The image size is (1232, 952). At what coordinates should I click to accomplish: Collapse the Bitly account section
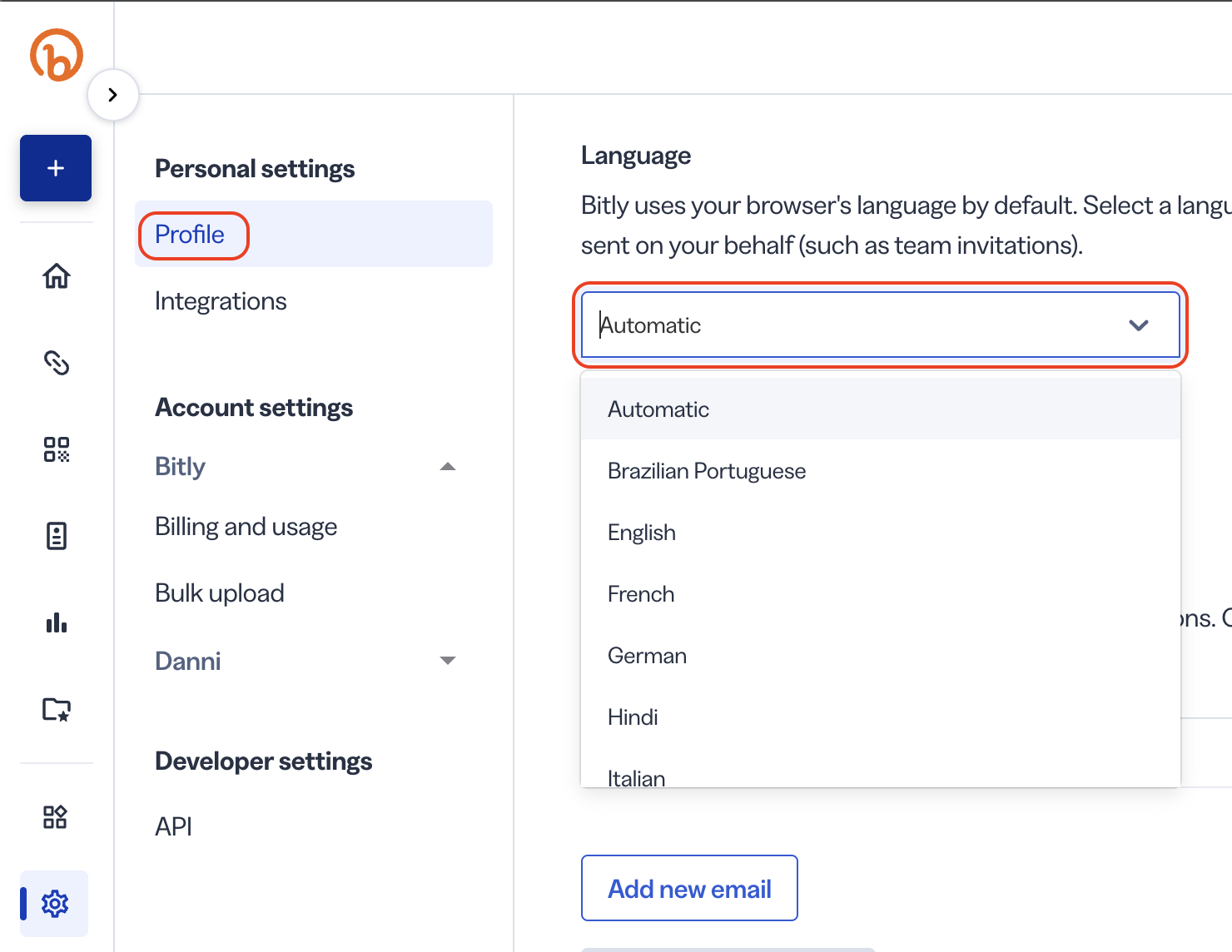[x=448, y=467]
